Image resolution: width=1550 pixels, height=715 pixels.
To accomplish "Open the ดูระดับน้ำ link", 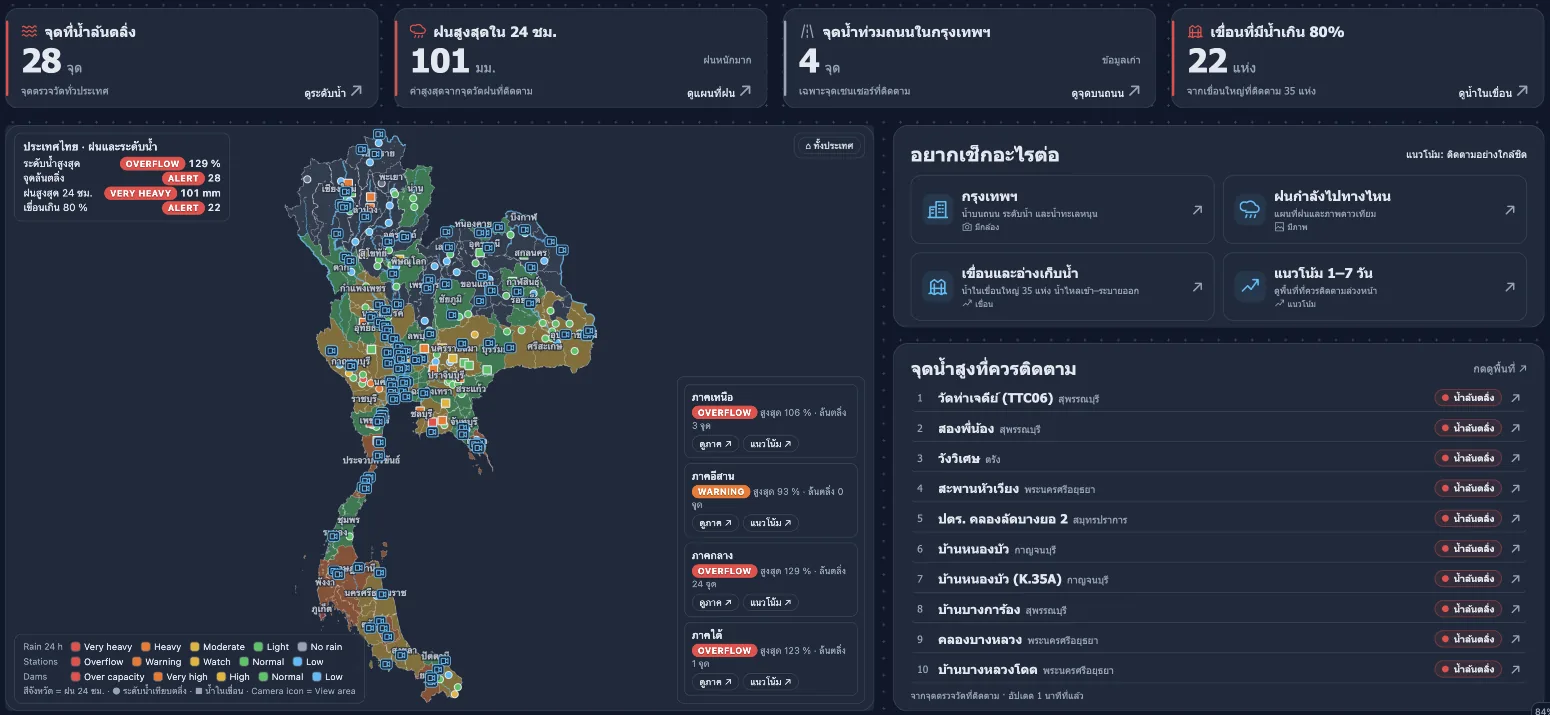I will click(333, 92).
